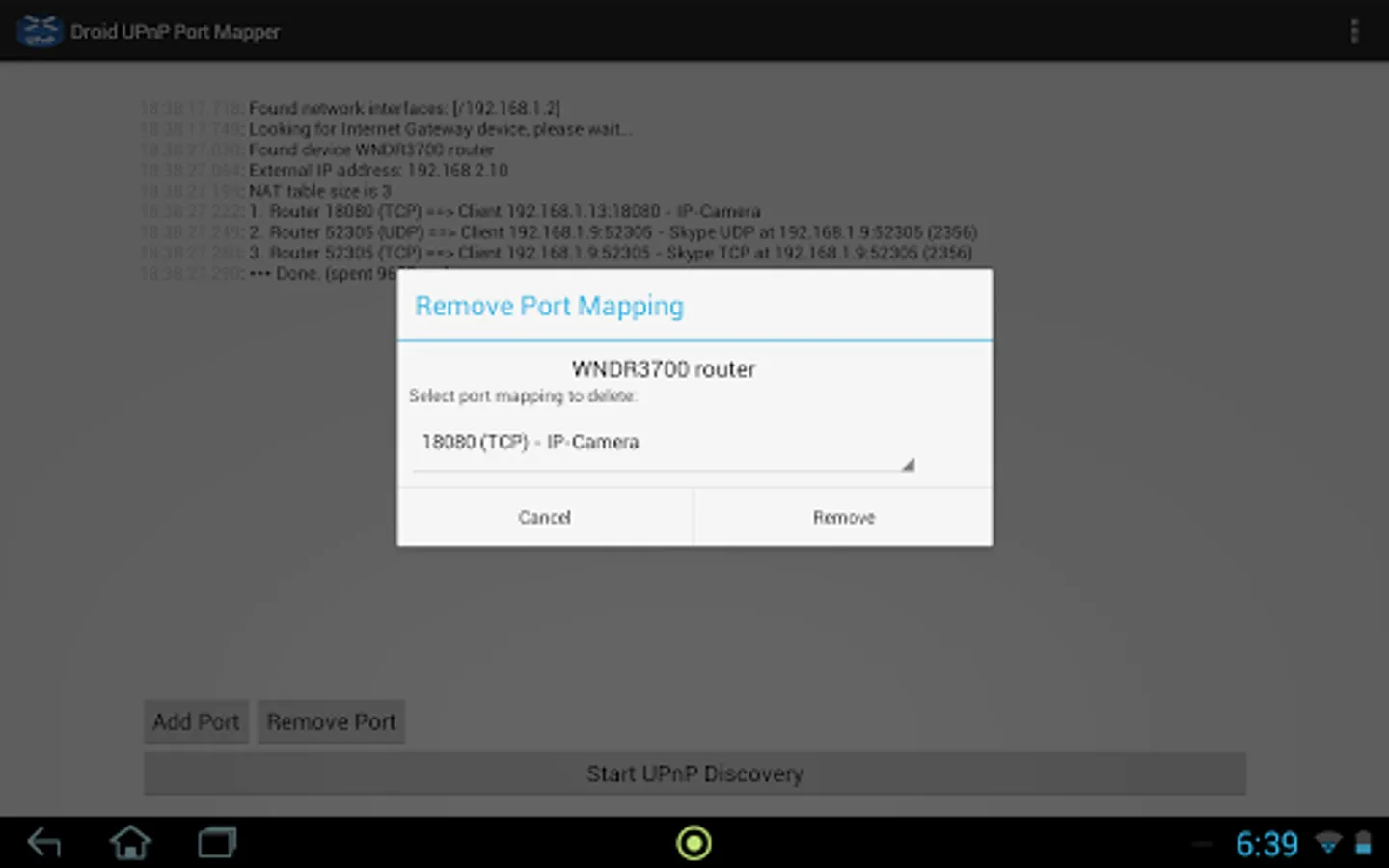Click log entry for Router 52305 (UDP) Skype
Image resolution: width=1389 pixels, height=868 pixels.
(x=613, y=232)
